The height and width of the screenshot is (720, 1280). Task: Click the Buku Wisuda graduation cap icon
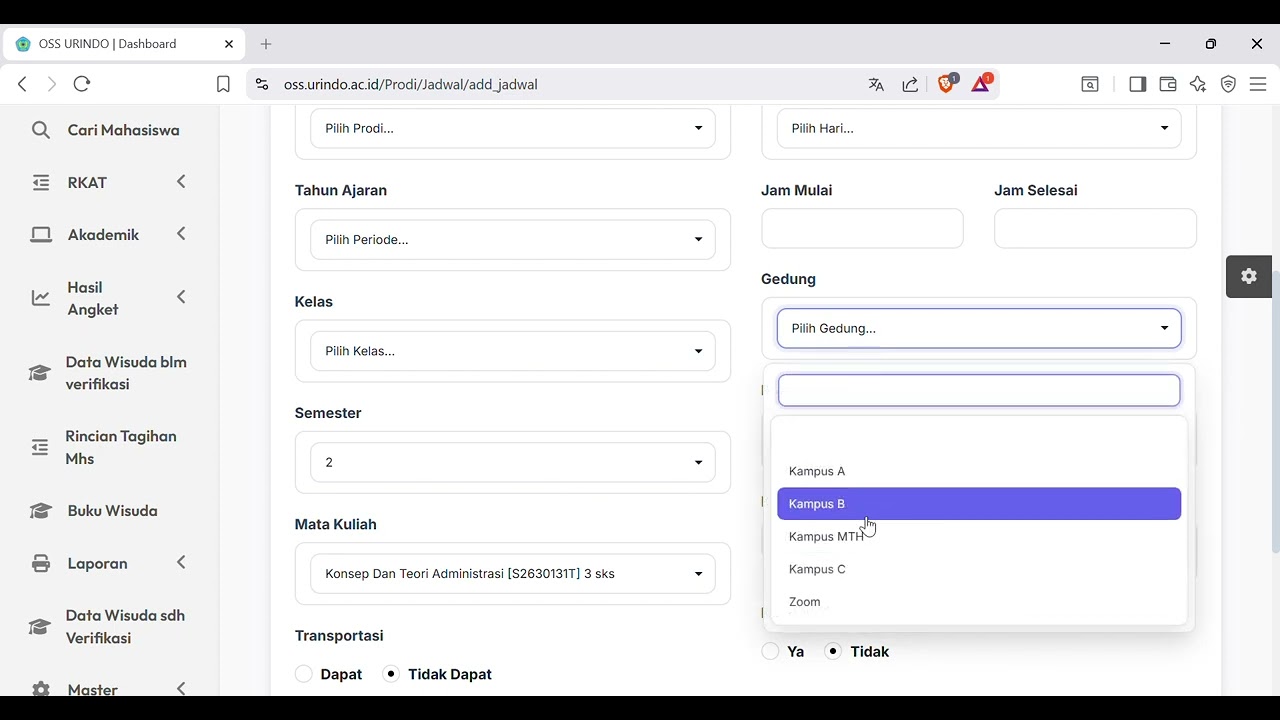pos(41,511)
